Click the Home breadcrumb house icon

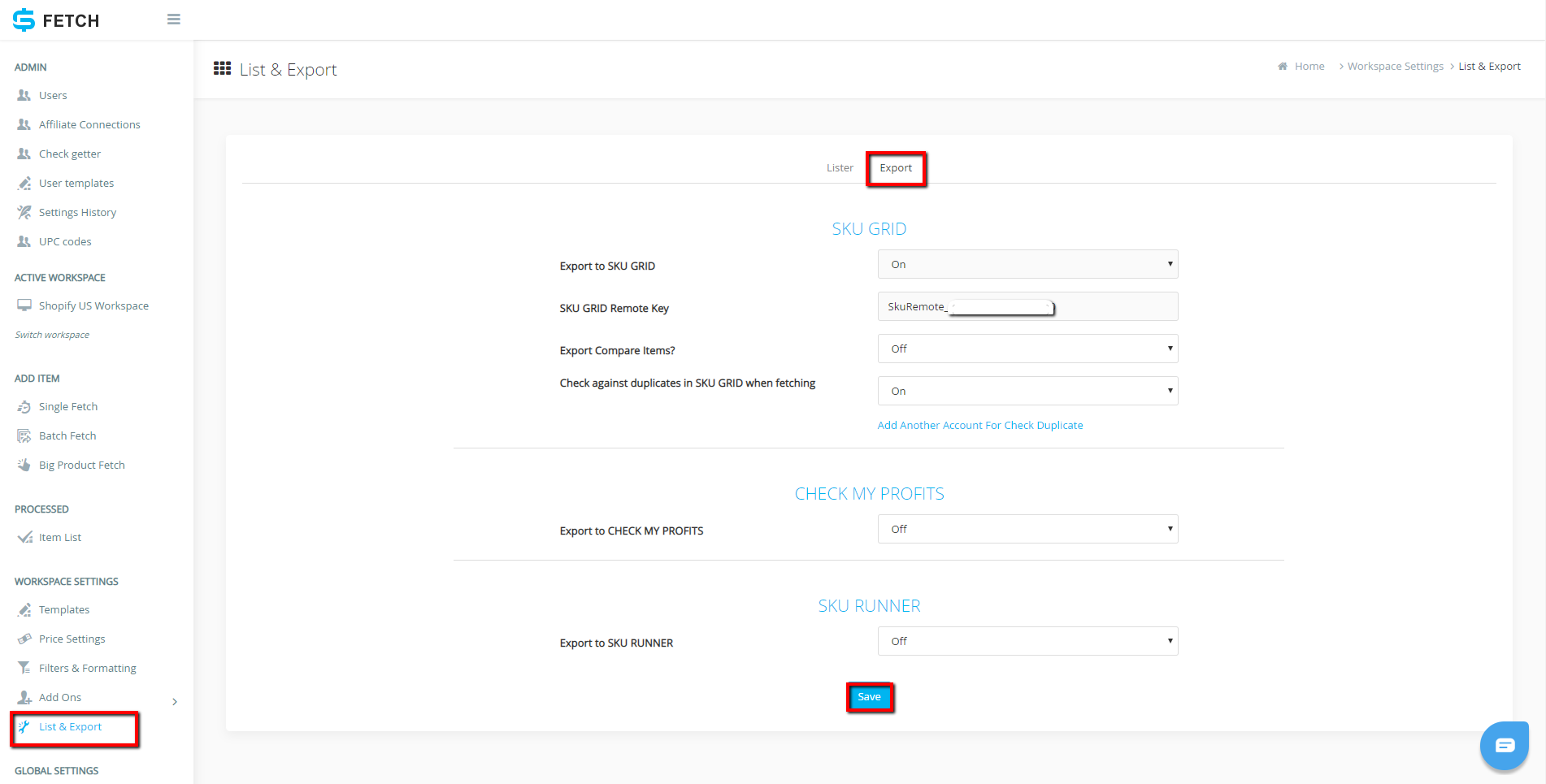click(1283, 67)
